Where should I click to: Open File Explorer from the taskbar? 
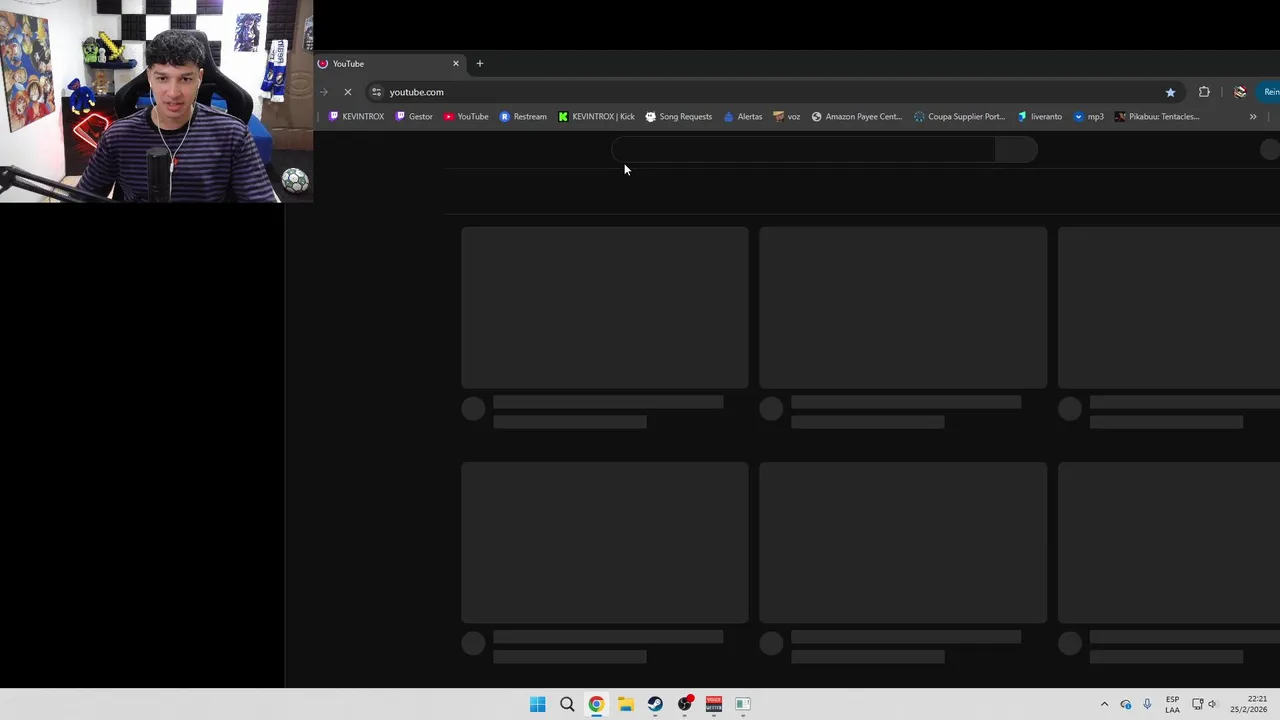coord(626,704)
